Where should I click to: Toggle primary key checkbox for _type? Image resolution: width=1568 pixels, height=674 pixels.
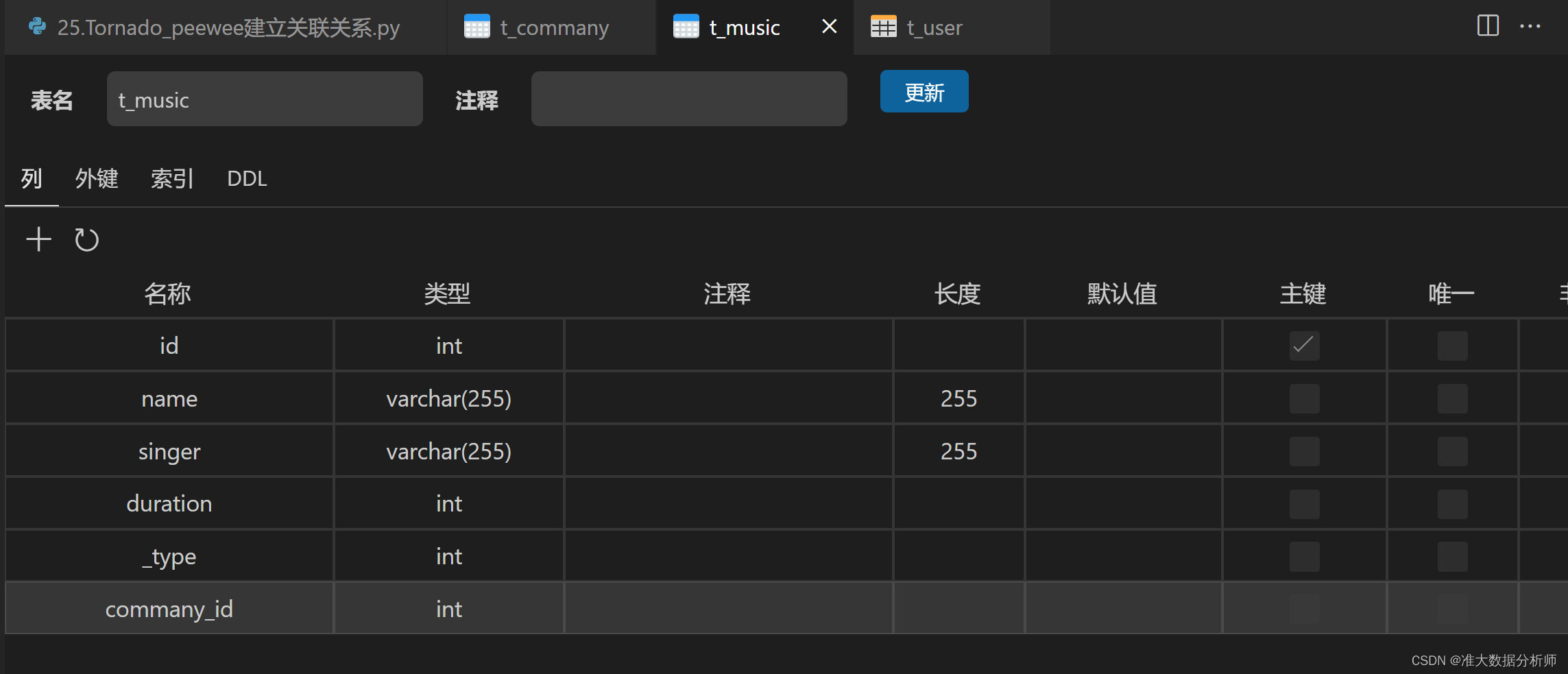click(1304, 557)
